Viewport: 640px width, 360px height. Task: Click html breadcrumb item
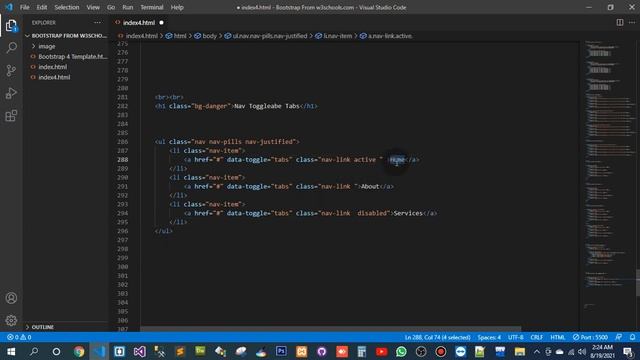click(x=180, y=36)
